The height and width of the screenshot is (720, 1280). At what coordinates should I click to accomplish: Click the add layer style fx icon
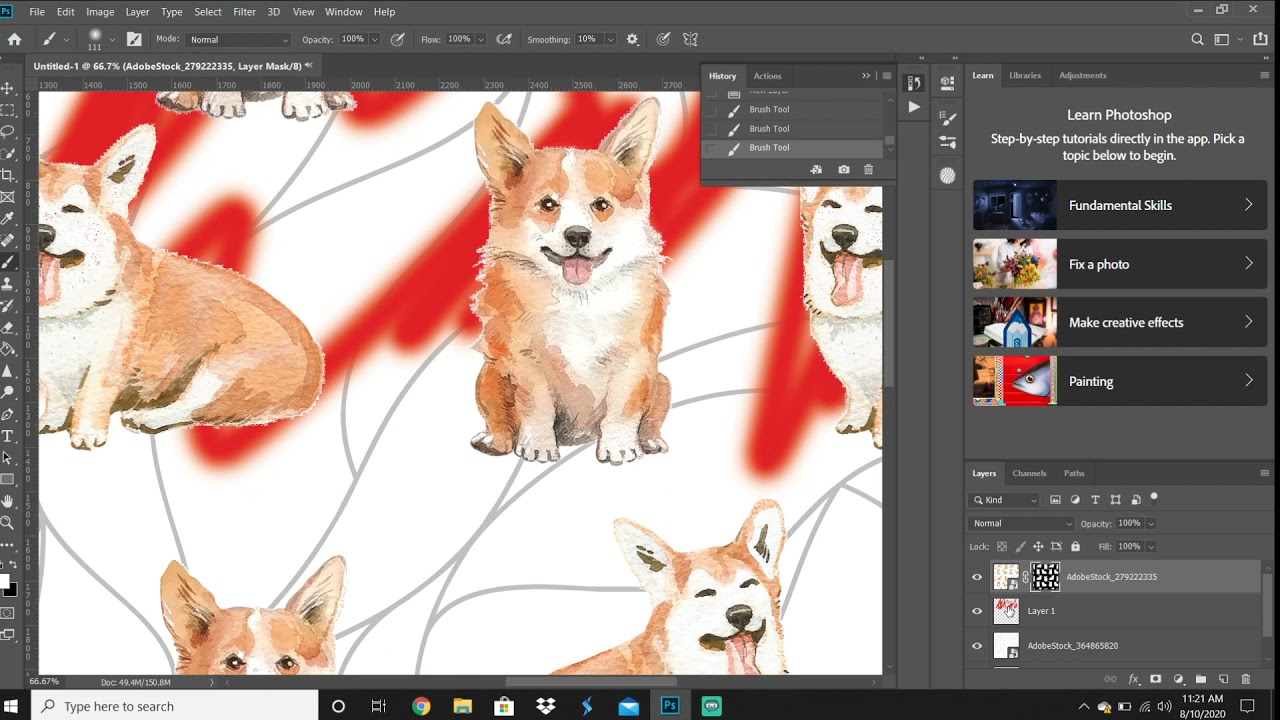coord(1133,679)
